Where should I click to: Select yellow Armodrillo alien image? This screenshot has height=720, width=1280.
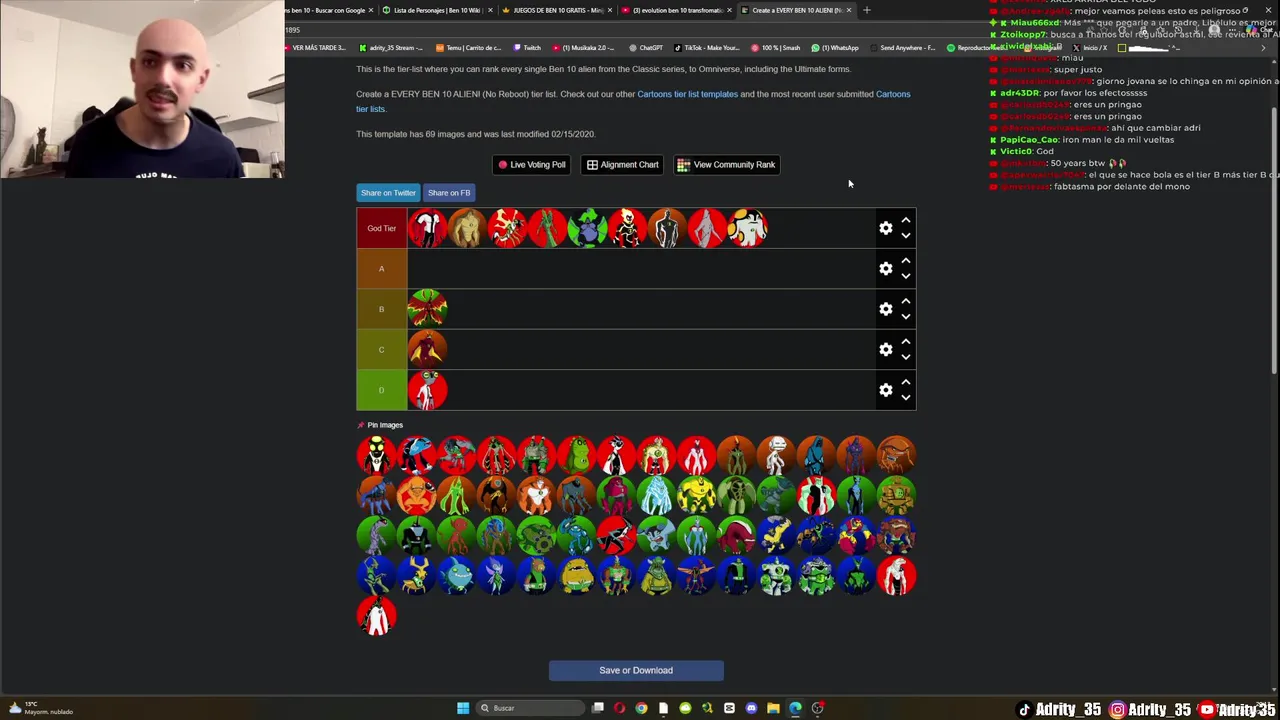[x=696, y=495]
